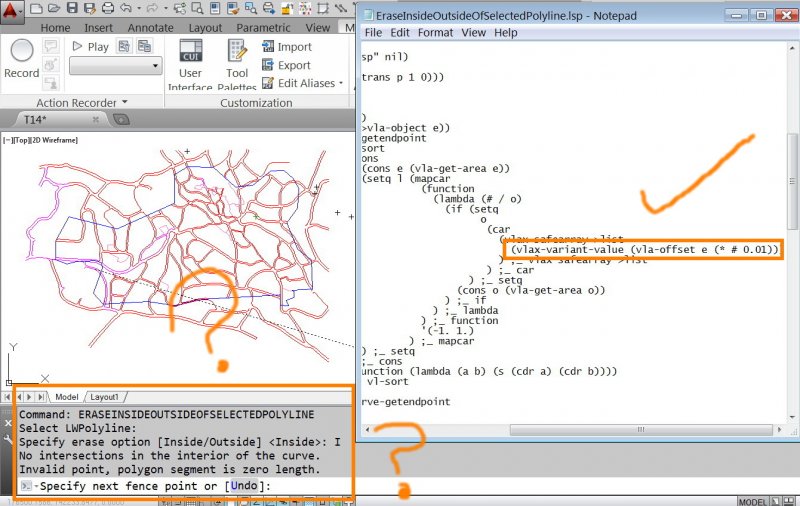
Task: Switch to the Annotate ribbon tab
Action: coord(151,28)
